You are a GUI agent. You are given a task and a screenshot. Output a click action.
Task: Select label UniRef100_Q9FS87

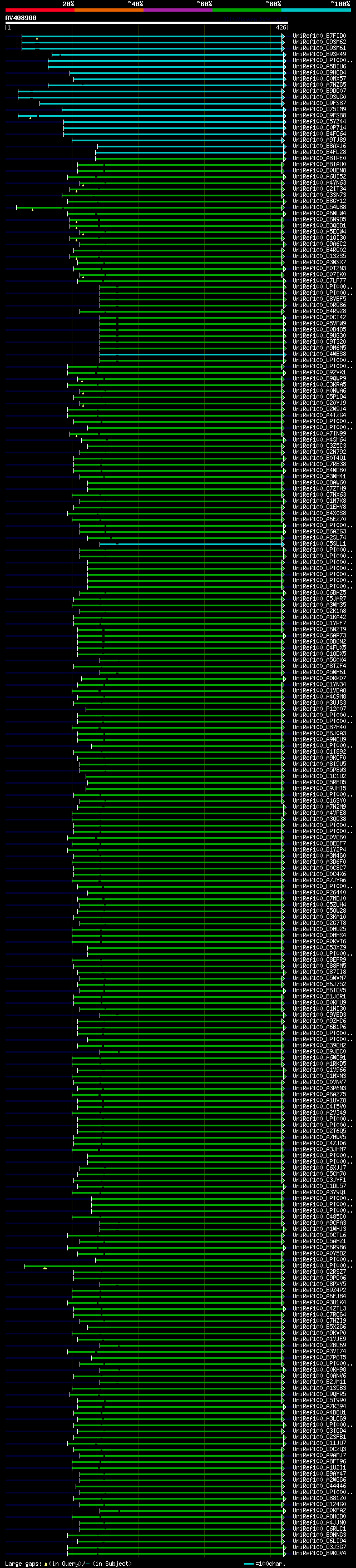point(319,103)
